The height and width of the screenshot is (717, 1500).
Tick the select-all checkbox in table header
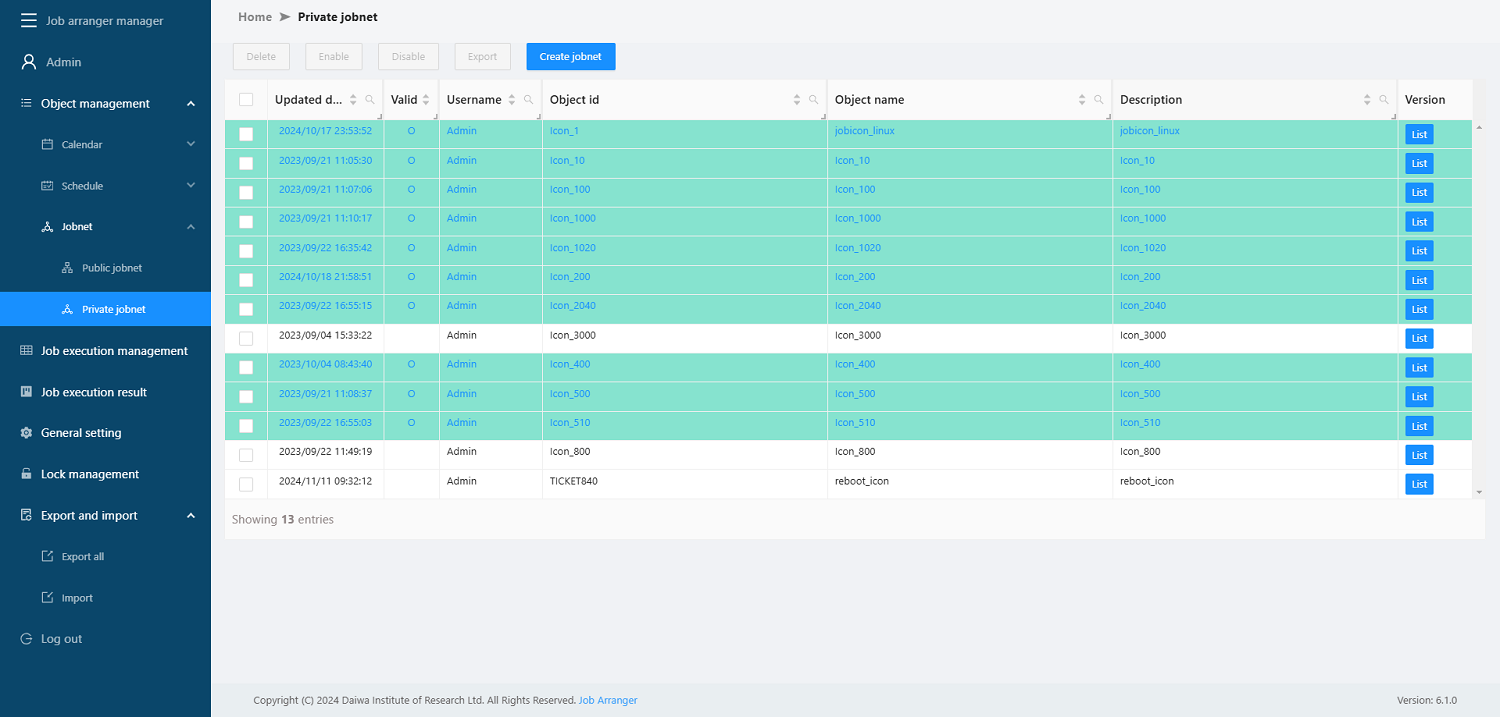pyautogui.click(x=246, y=100)
